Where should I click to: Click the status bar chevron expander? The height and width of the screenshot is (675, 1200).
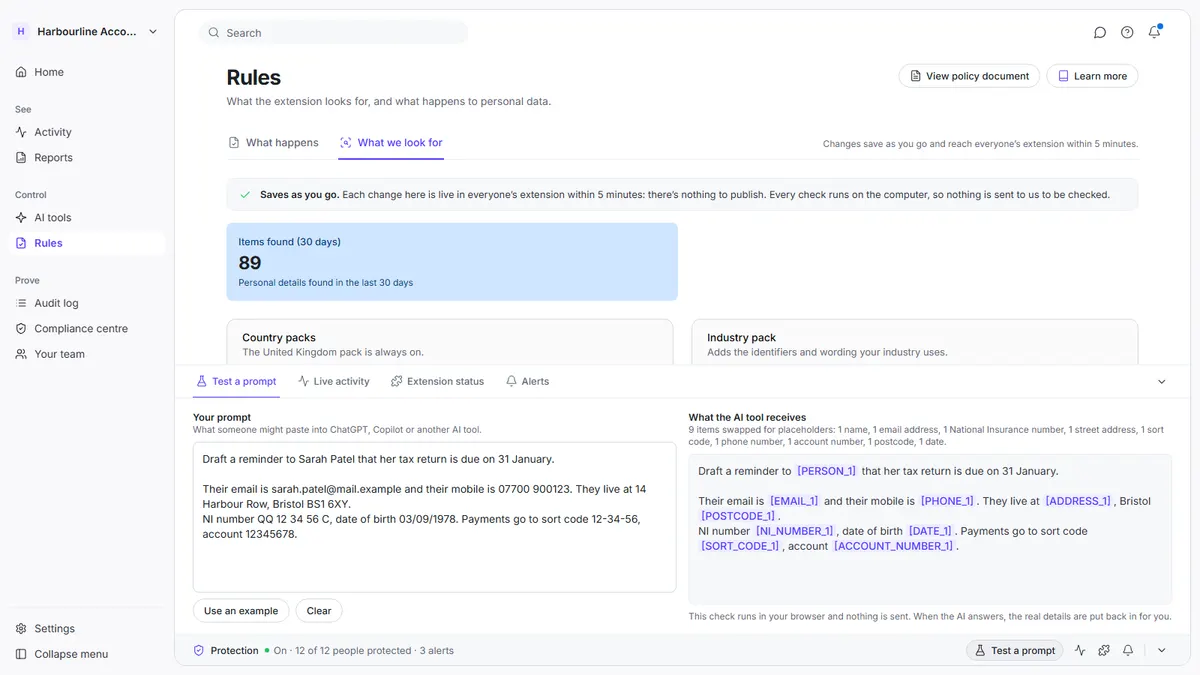(x=1161, y=650)
